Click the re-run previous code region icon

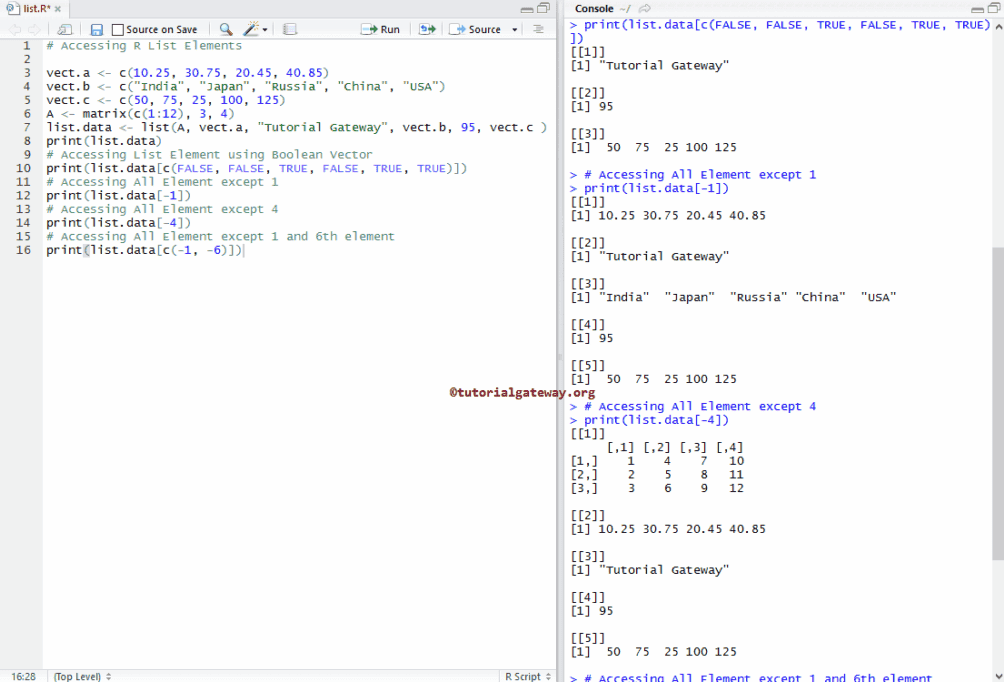tap(426, 29)
